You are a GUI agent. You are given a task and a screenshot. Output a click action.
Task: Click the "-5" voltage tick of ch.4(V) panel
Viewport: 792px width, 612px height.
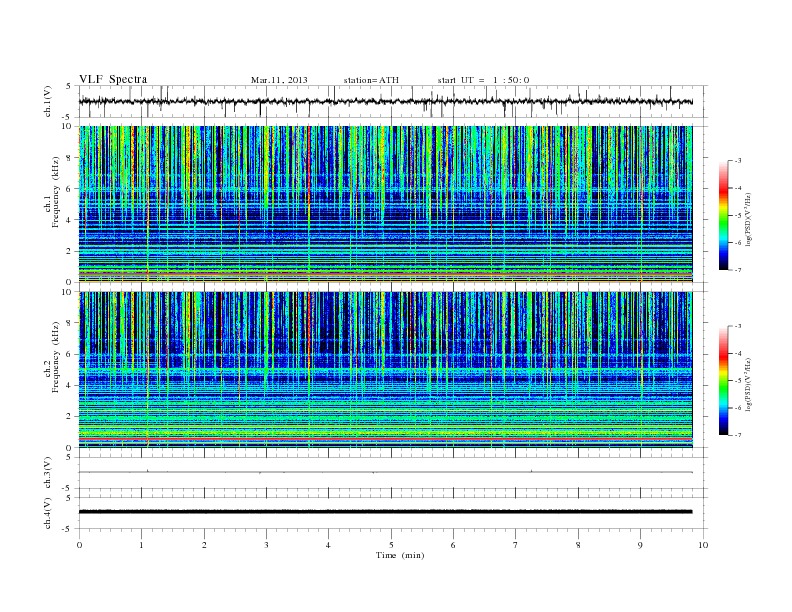tap(68, 529)
